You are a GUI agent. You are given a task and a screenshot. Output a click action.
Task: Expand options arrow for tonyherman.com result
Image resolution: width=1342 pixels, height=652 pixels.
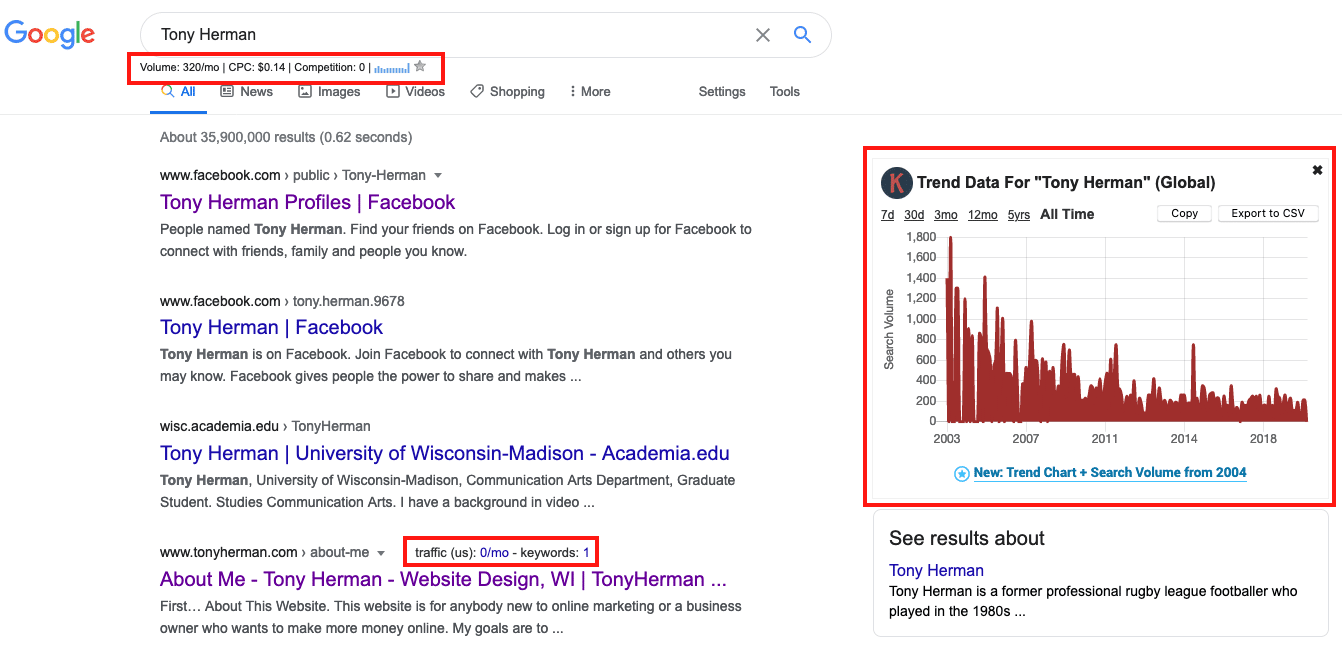point(382,553)
